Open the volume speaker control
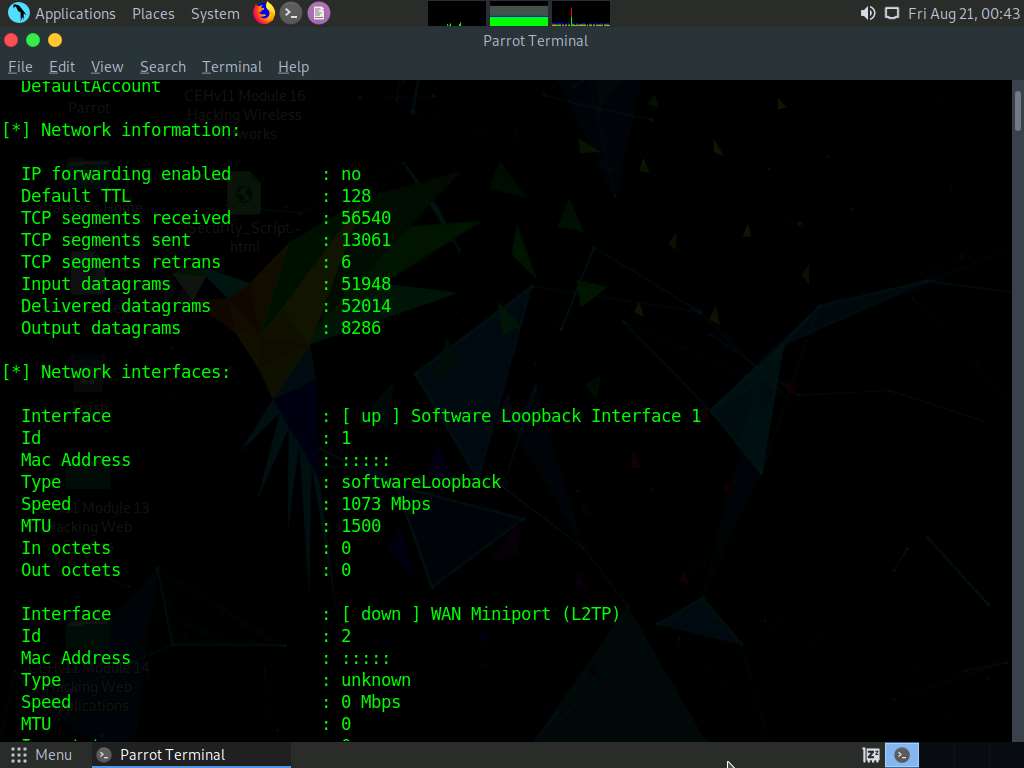The height and width of the screenshot is (768, 1024). [868, 14]
